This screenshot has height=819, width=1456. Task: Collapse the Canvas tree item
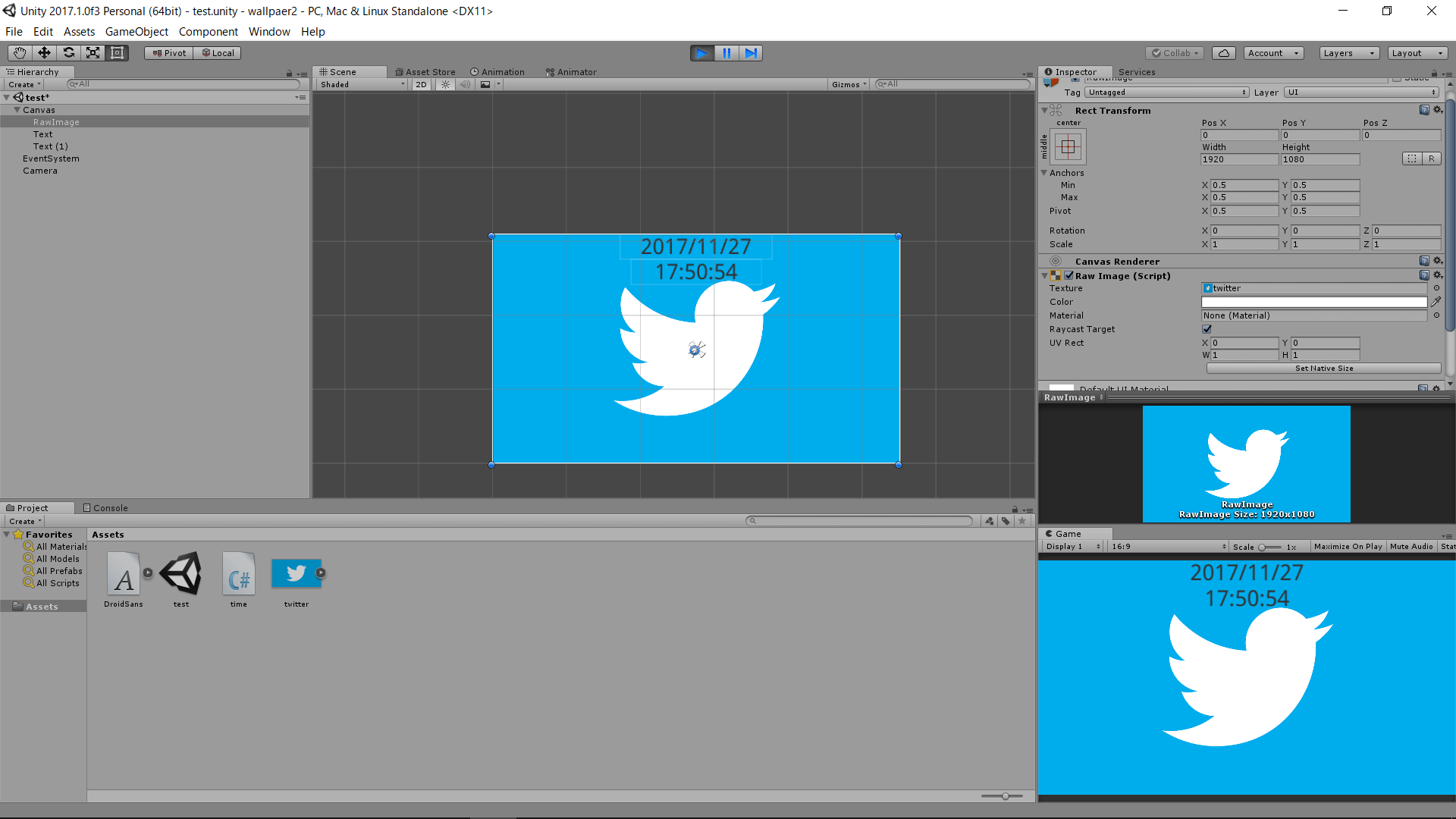[x=17, y=110]
